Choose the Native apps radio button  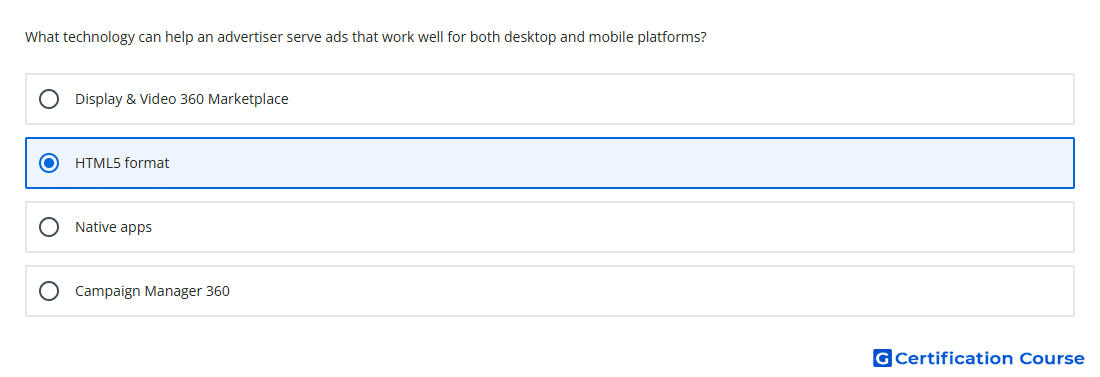tap(49, 227)
